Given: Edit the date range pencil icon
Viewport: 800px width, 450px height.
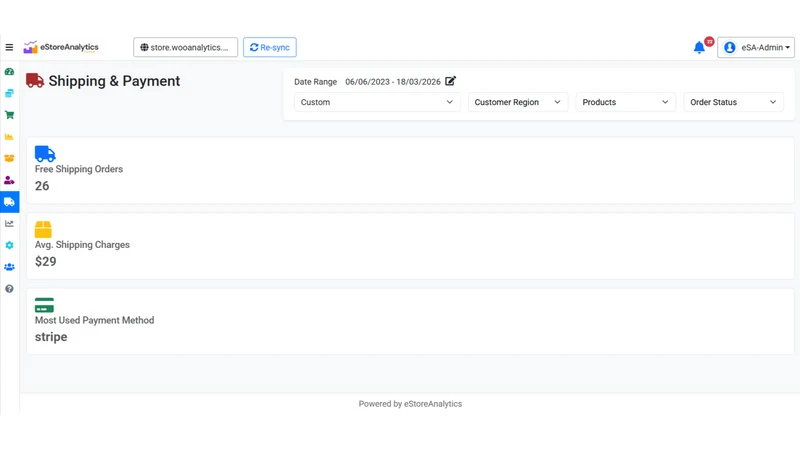Looking at the screenshot, I should tap(450, 81).
